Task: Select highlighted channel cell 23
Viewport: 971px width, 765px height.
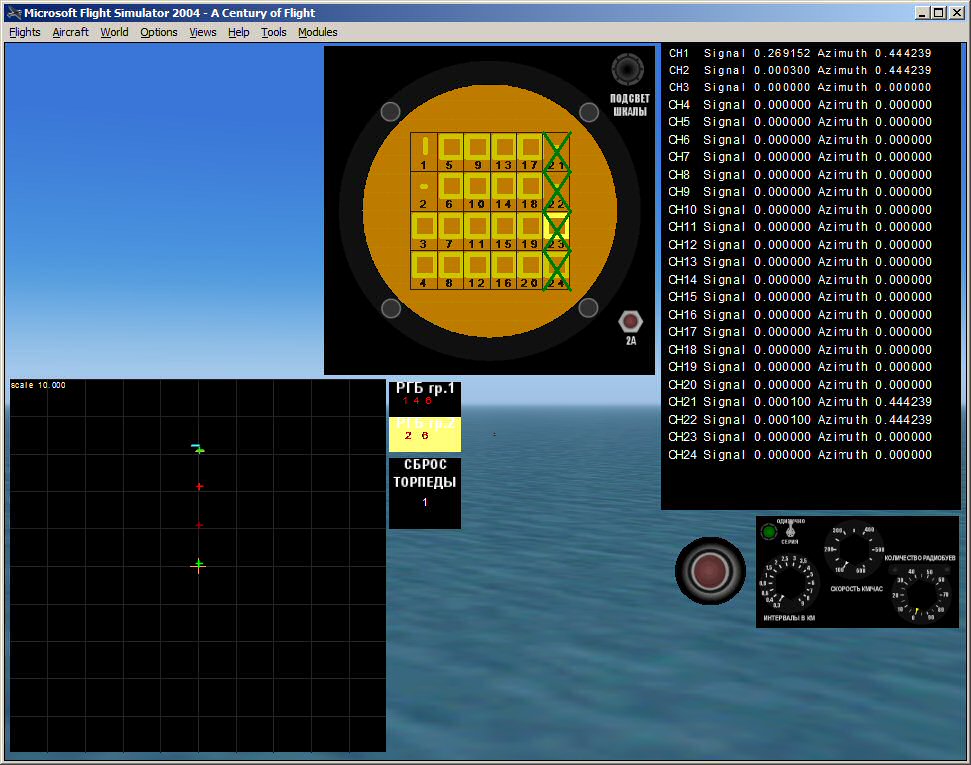Action: pyautogui.click(x=556, y=230)
